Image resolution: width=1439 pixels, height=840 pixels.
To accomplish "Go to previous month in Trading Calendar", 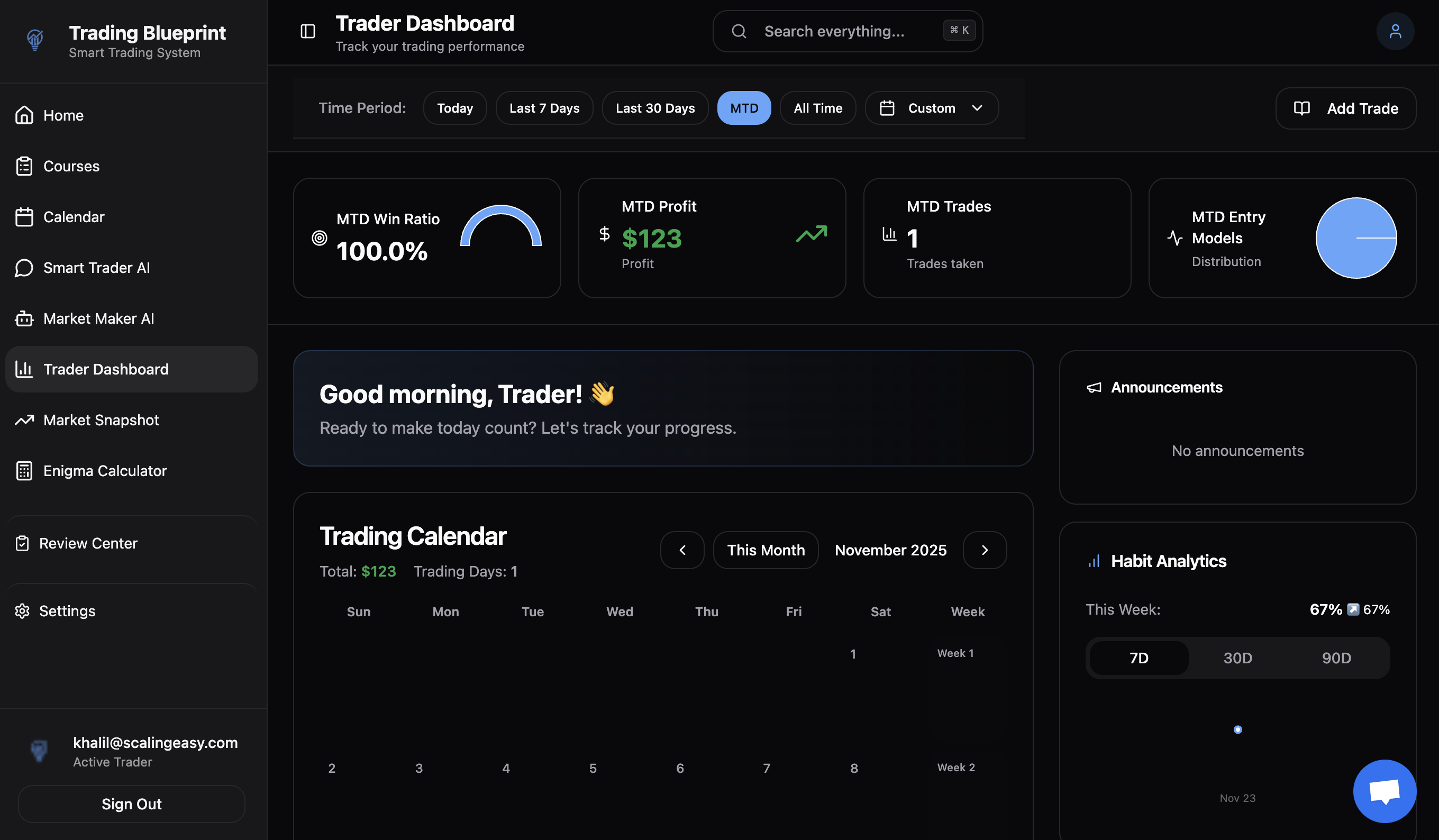I will pos(682,550).
